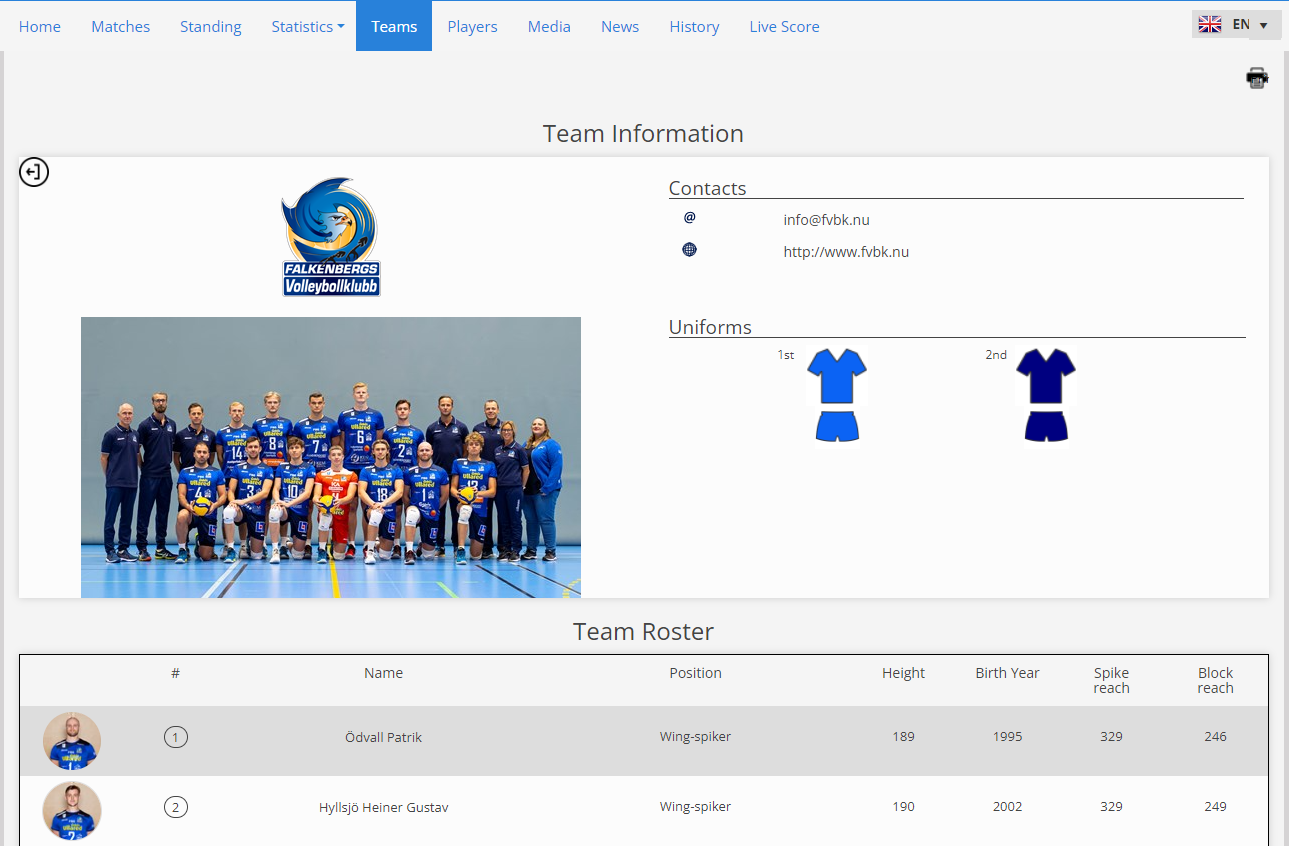Click birth year 1995
This screenshot has height=846, width=1289.
tap(1008, 737)
